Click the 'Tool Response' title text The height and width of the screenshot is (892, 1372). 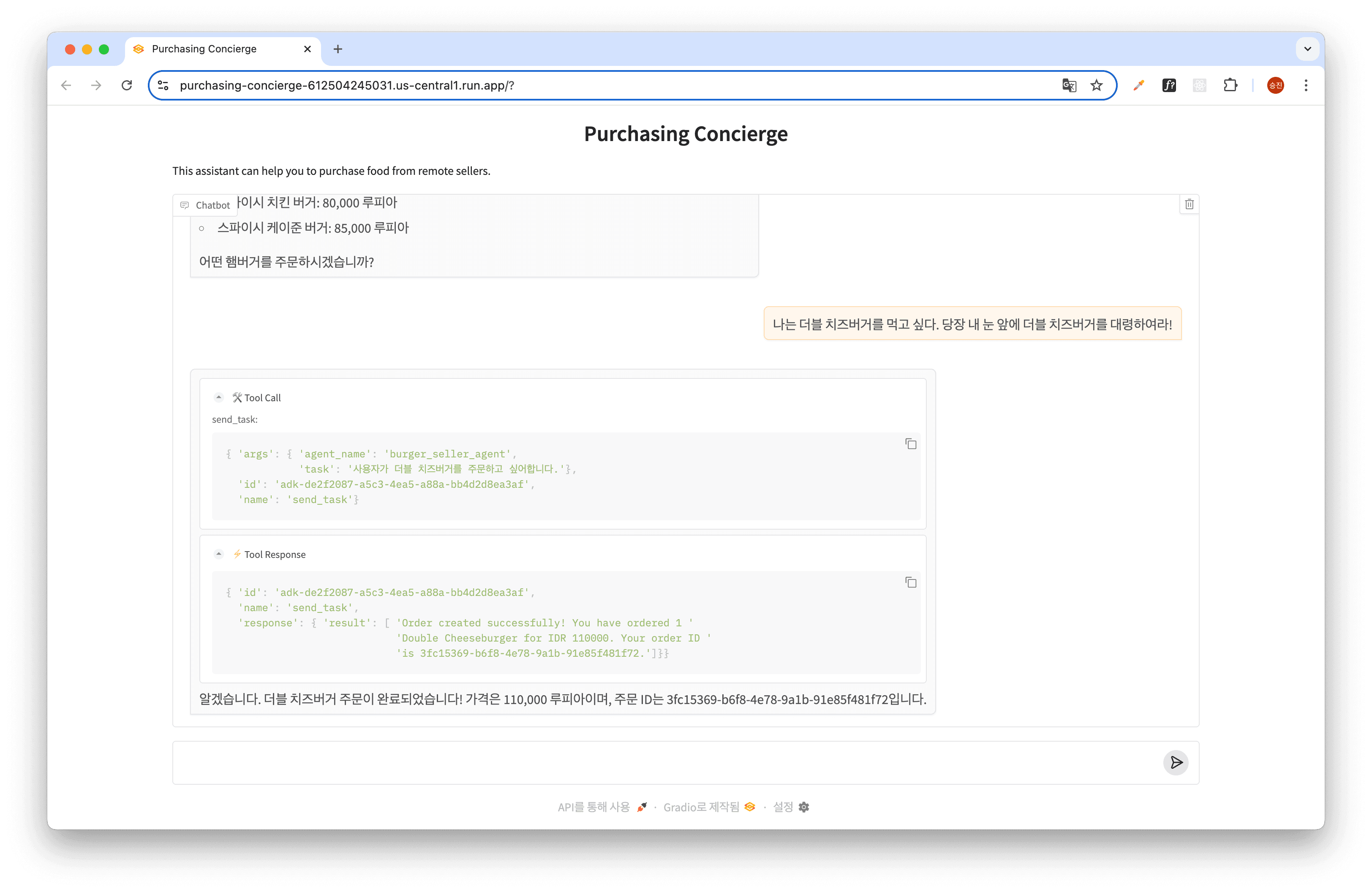[275, 554]
